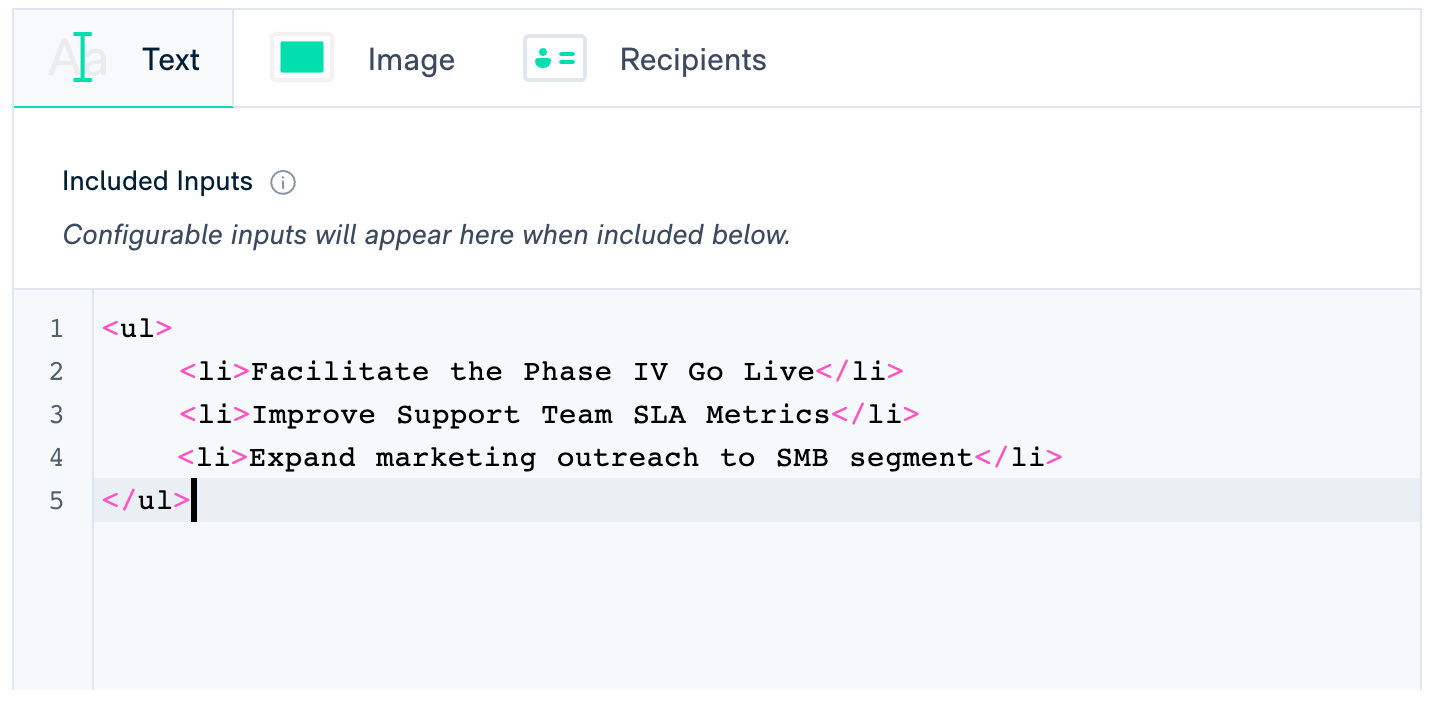The width and height of the screenshot is (1430, 702).
Task: Click the info icon beside Included Inputs
Action: point(284,182)
